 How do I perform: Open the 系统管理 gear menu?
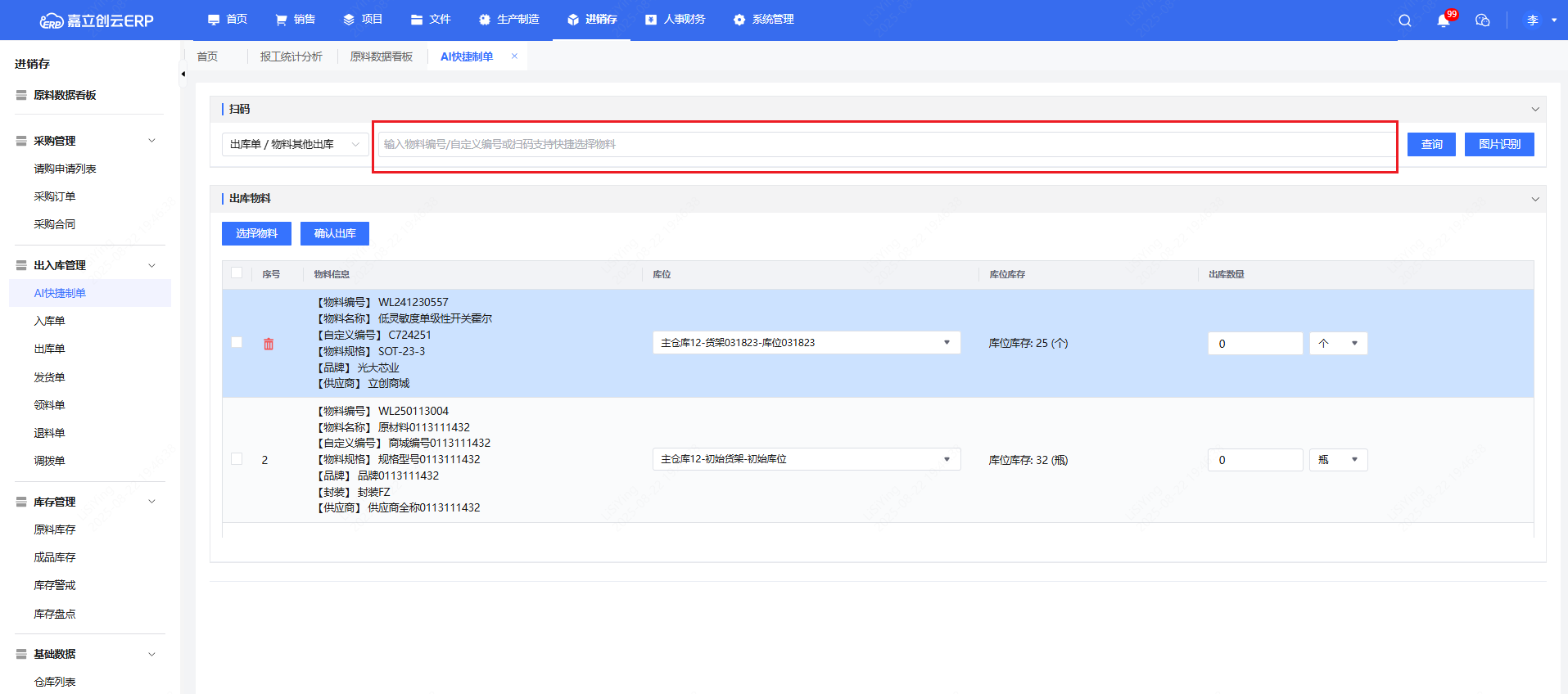click(x=763, y=20)
